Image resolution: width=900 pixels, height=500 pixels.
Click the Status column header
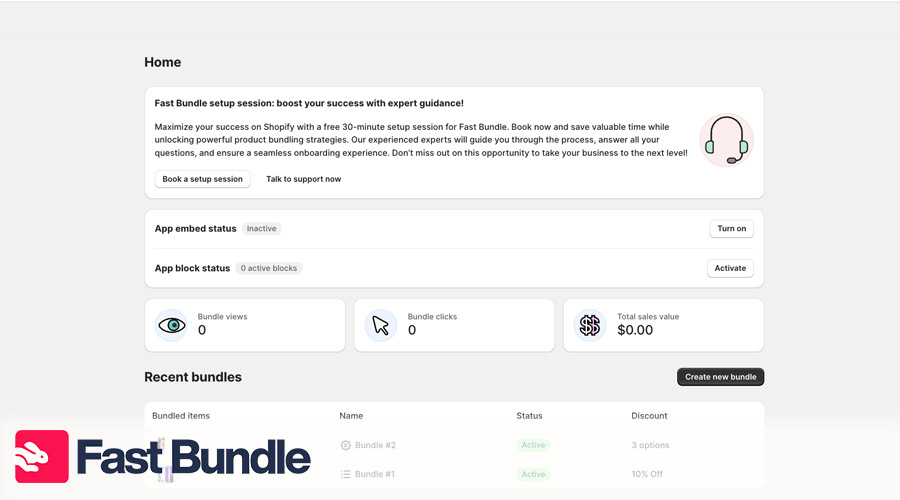[529, 415]
